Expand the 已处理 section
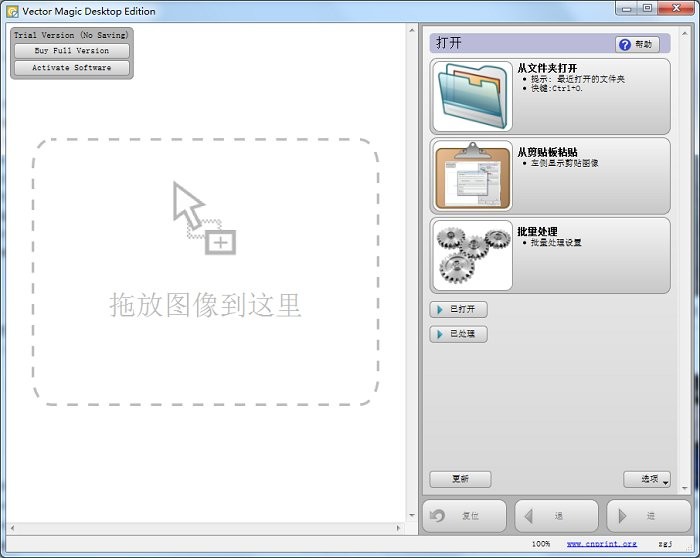The height and width of the screenshot is (558, 700). point(458,334)
